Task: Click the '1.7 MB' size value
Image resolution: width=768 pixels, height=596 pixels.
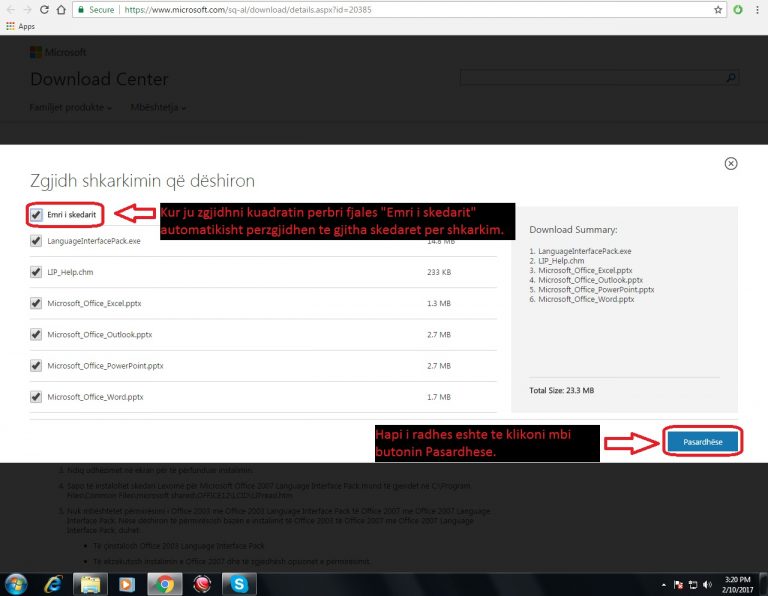Action: [439, 397]
